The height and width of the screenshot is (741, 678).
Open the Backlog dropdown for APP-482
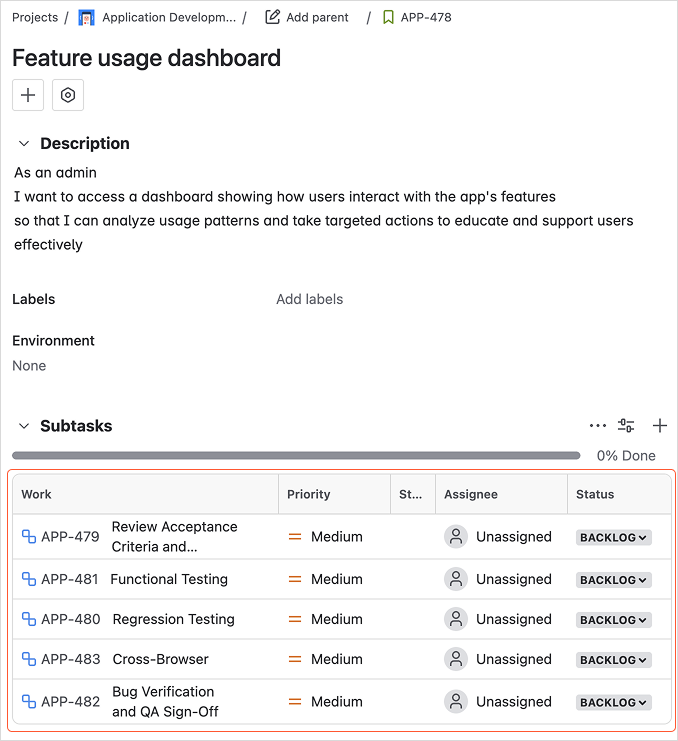point(614,702)
